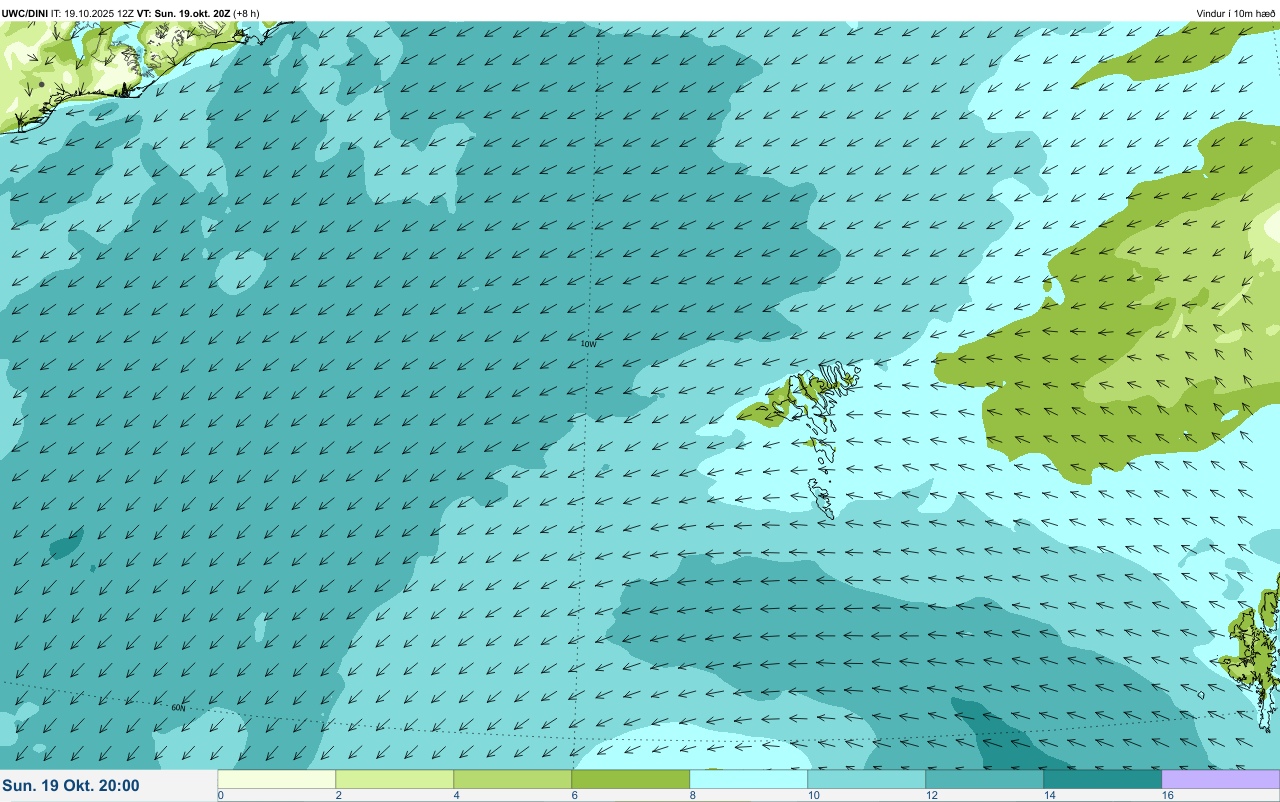Click the 'VT: Sun. 19.okt. 20Z' valid time text
1280x802 pixels.
182,13
